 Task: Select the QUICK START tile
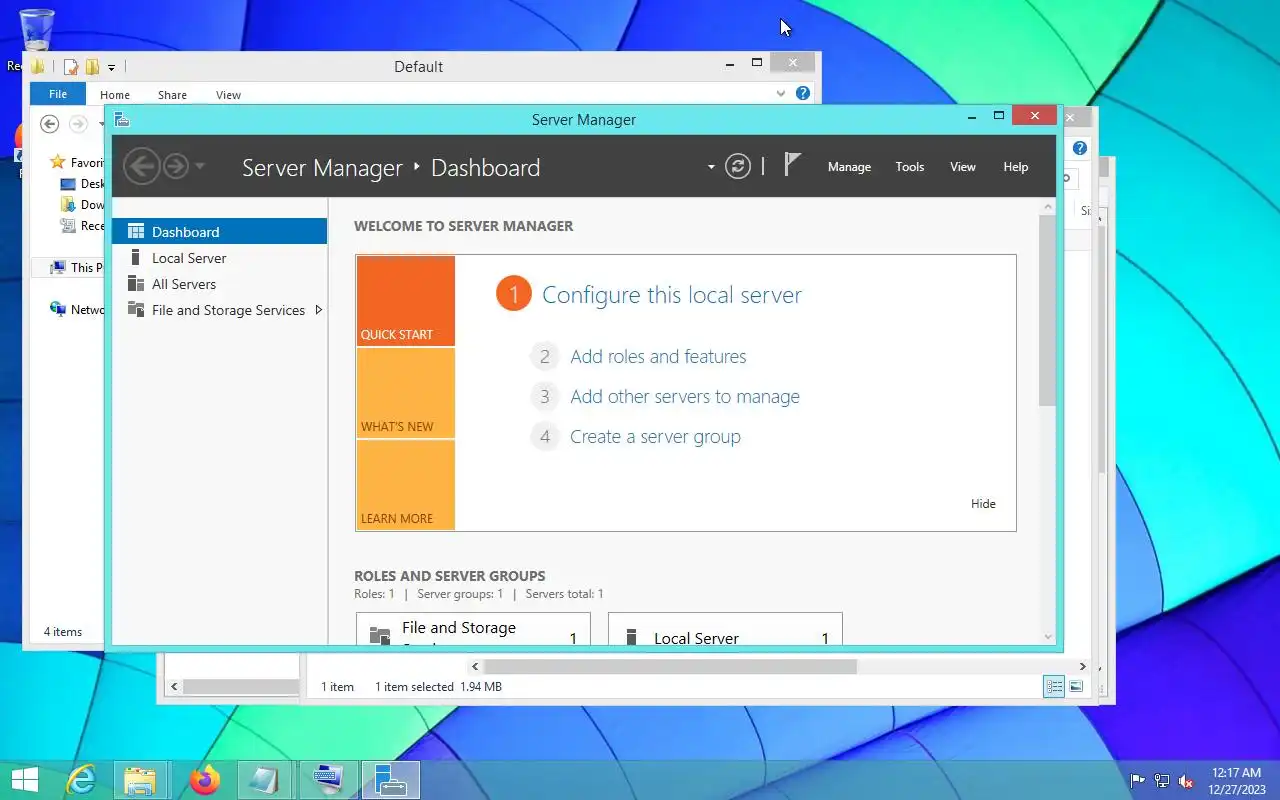(406, 301)
